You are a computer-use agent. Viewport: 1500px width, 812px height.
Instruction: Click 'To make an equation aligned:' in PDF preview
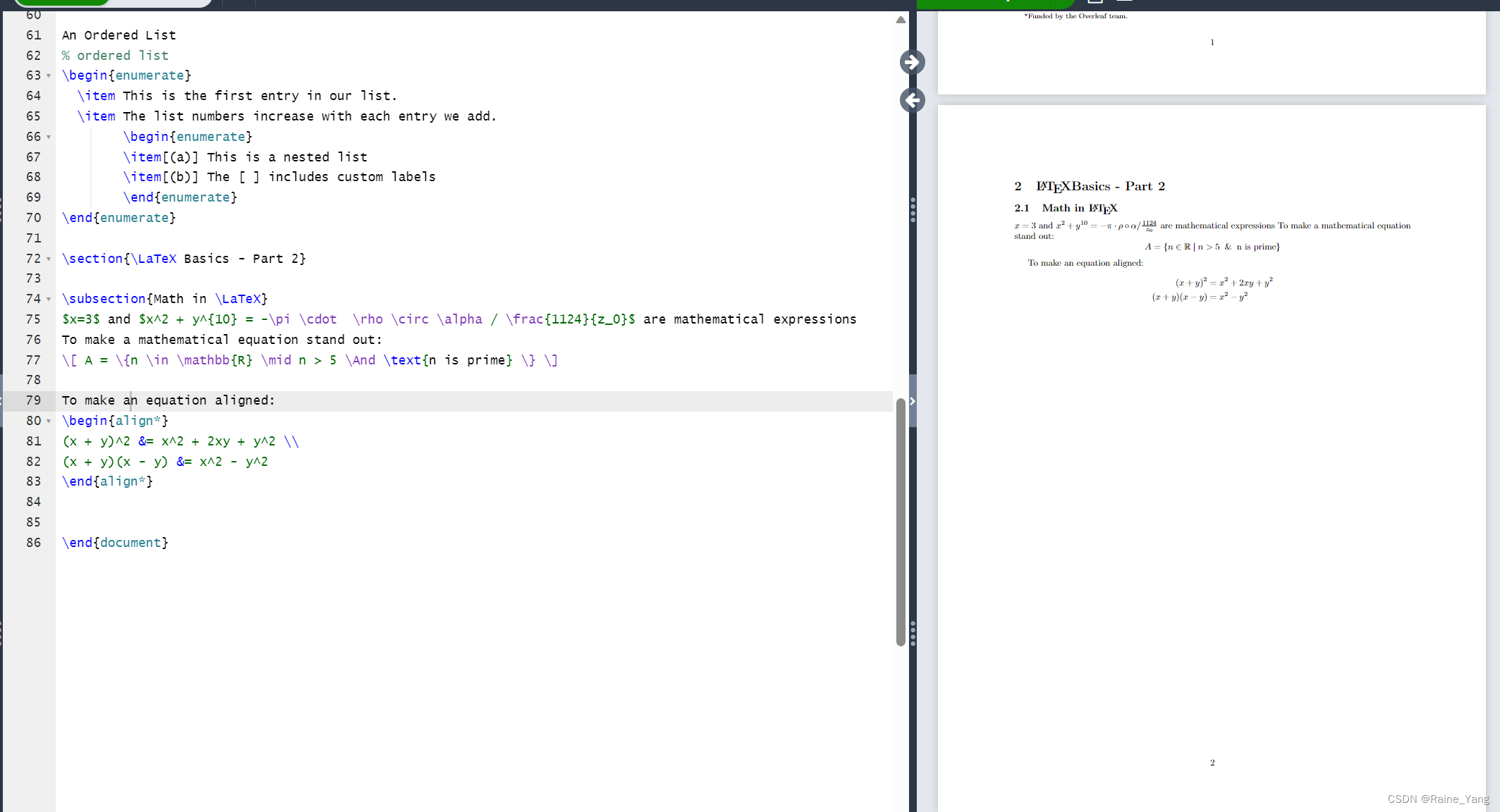(1085, 263)
